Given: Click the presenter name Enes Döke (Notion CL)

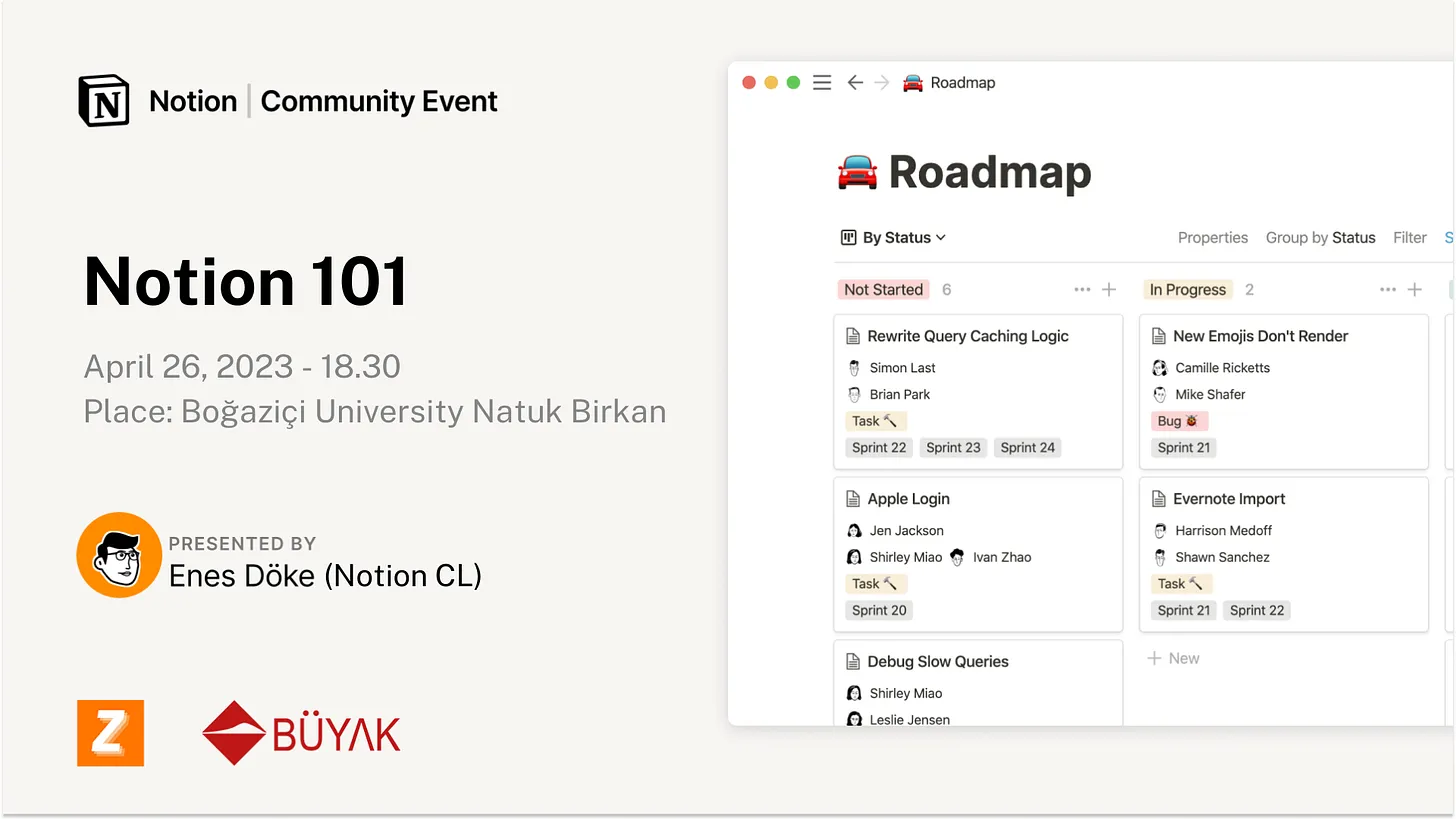Looking at the screenshot, I should 326,576.
